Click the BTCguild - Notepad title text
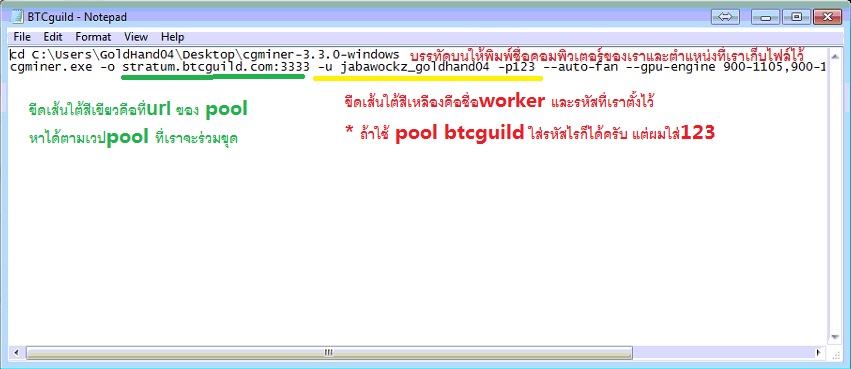Viewport: 851px width, 369px height. point(77,17)
